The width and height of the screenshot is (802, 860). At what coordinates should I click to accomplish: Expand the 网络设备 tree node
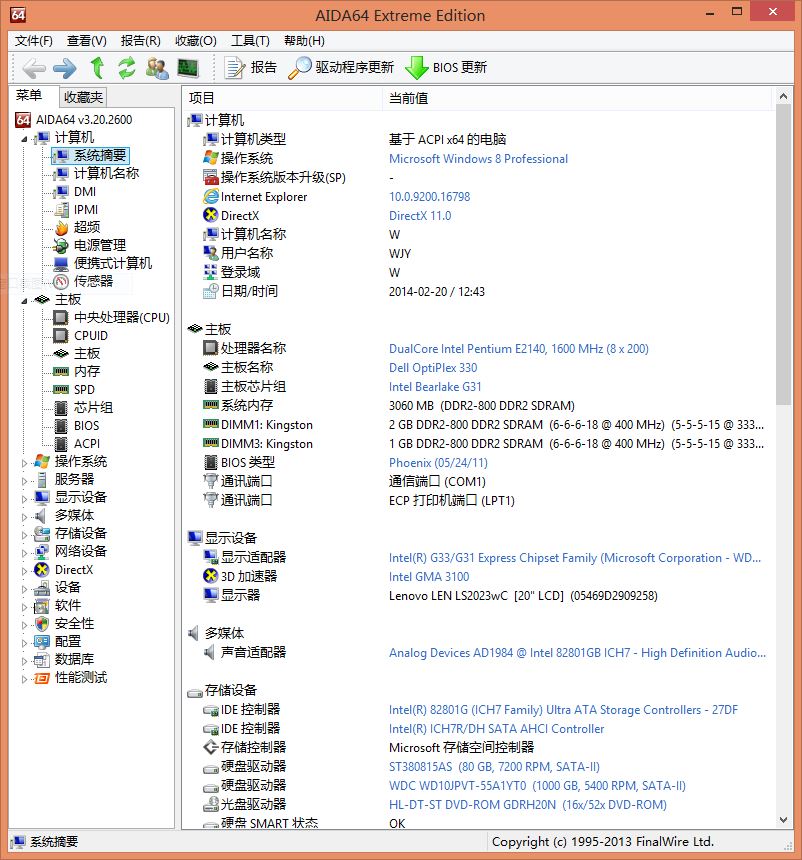click(24, 552)
